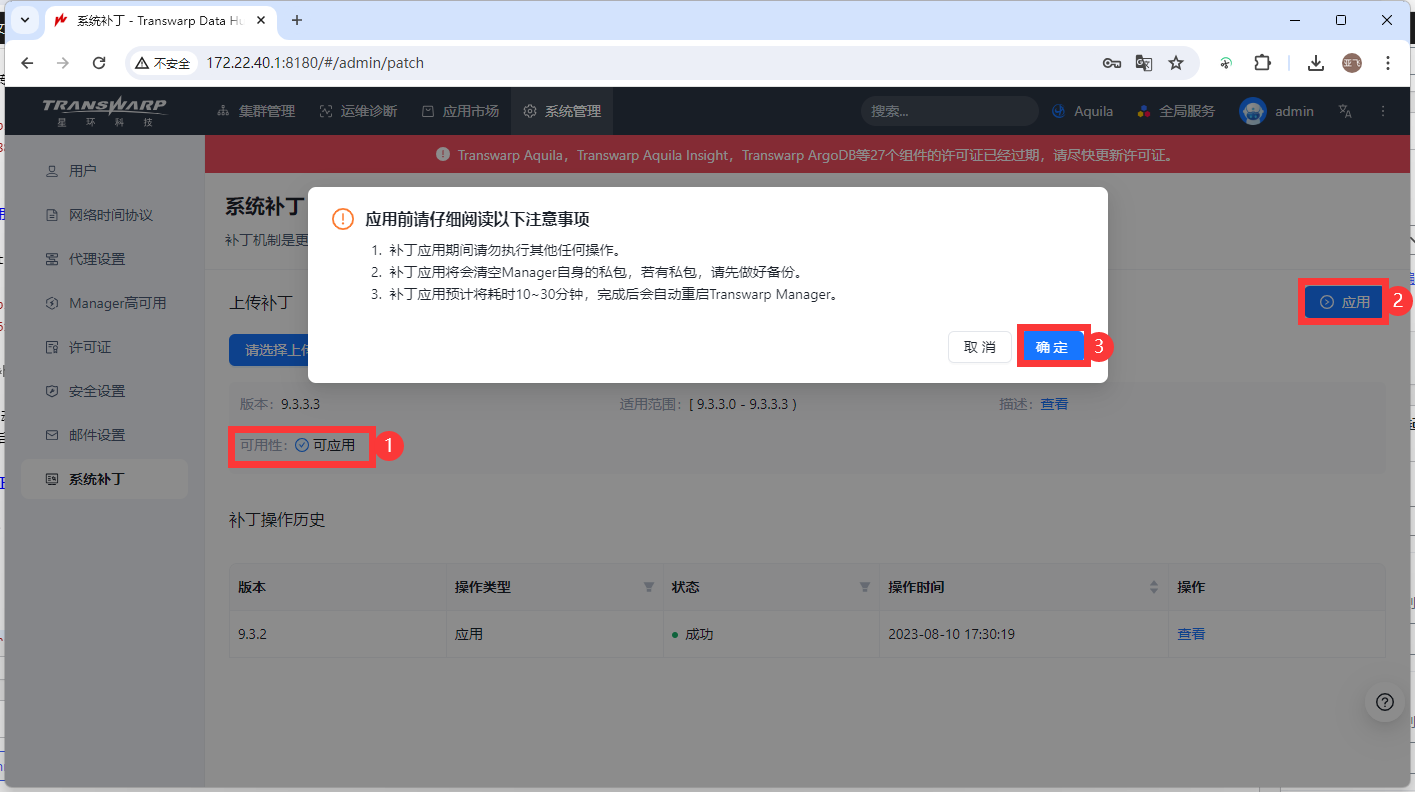
Task: Cancel the dialog with 取消 button
Action: 980,347
